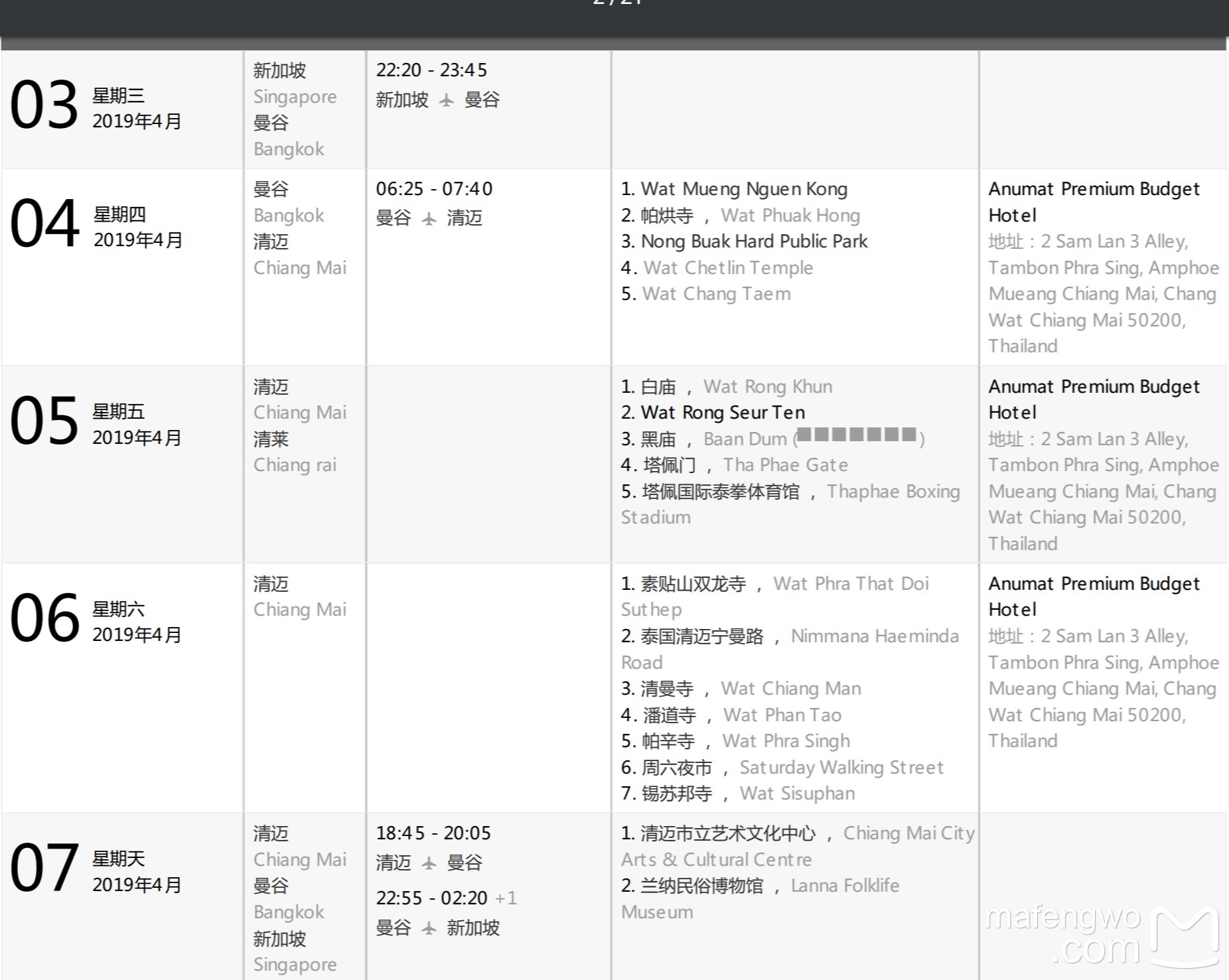
Task: Click 新加坡 Singapore city on day 07
Action: click(x=295, y=952)
